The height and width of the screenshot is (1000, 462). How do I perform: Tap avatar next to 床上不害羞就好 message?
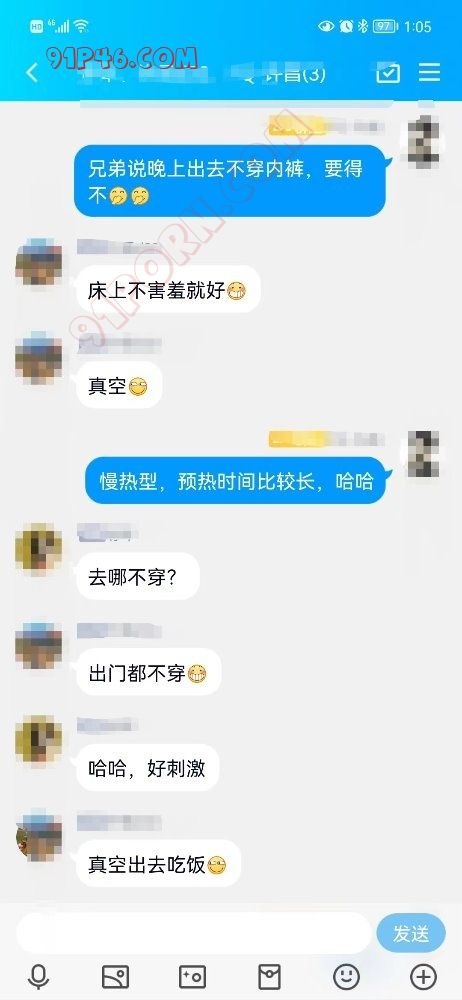39,263
